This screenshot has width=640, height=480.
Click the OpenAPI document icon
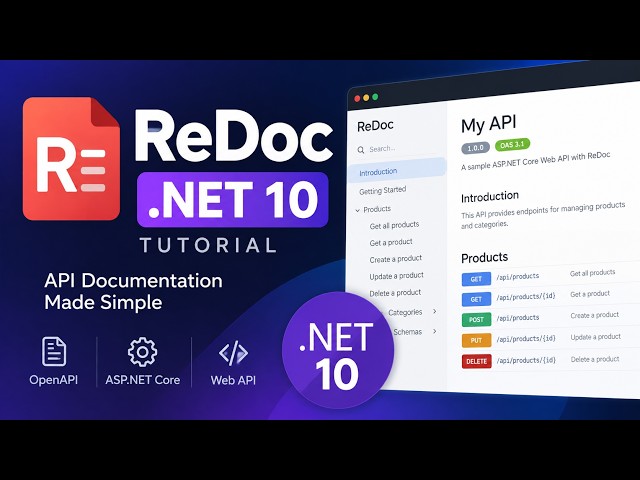[54, 351]
